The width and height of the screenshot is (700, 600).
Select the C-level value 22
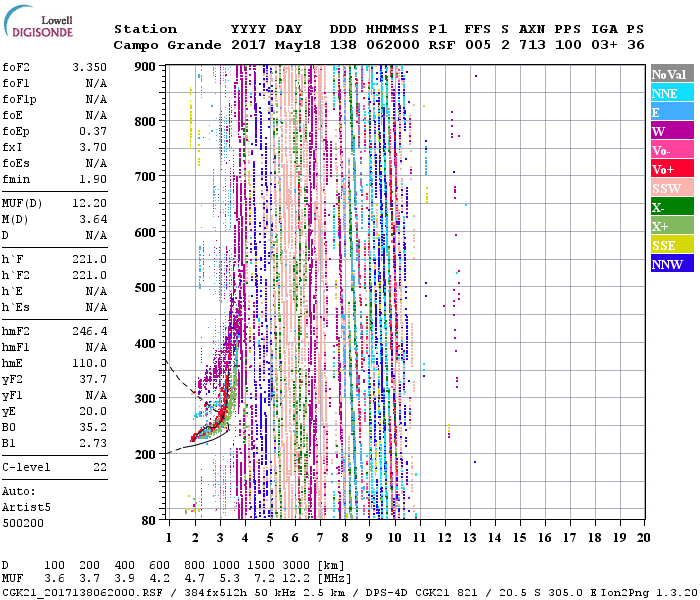point(99,466)
